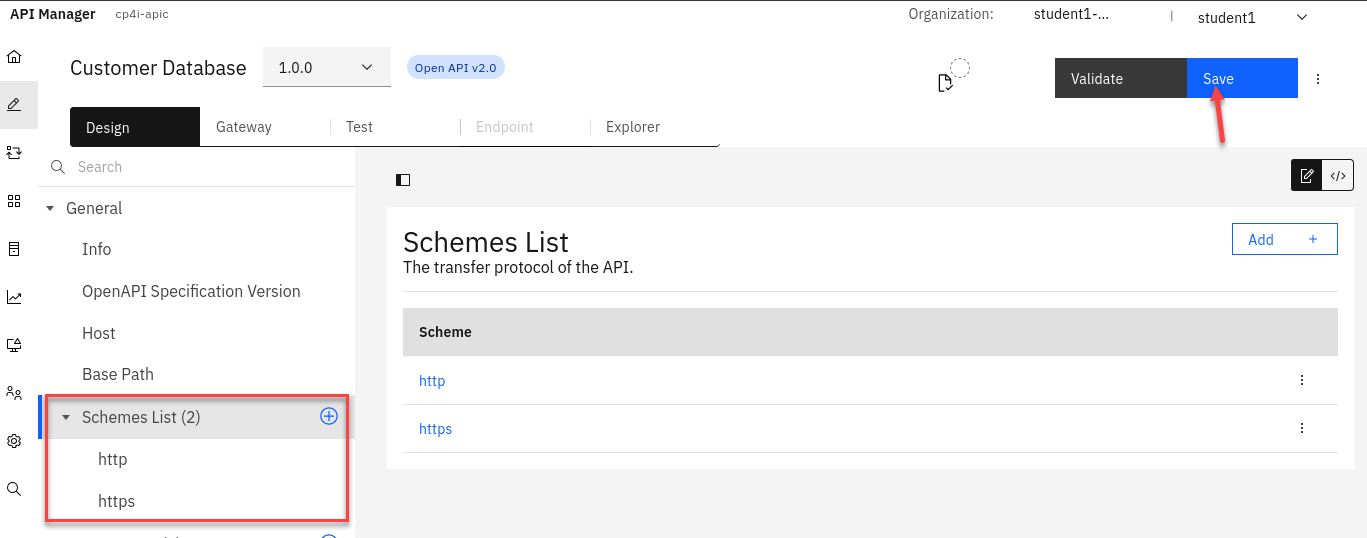Open the Settings gear icon in sidebar
The width and height of the screenshot is (1367, 538).
14,441
